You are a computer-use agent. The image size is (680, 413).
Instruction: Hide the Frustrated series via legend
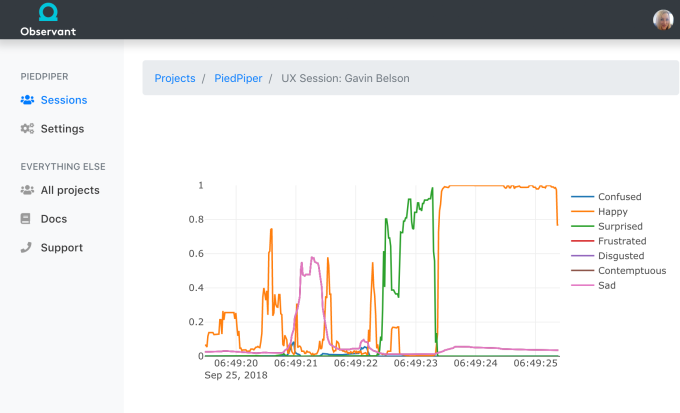(608, 241)
